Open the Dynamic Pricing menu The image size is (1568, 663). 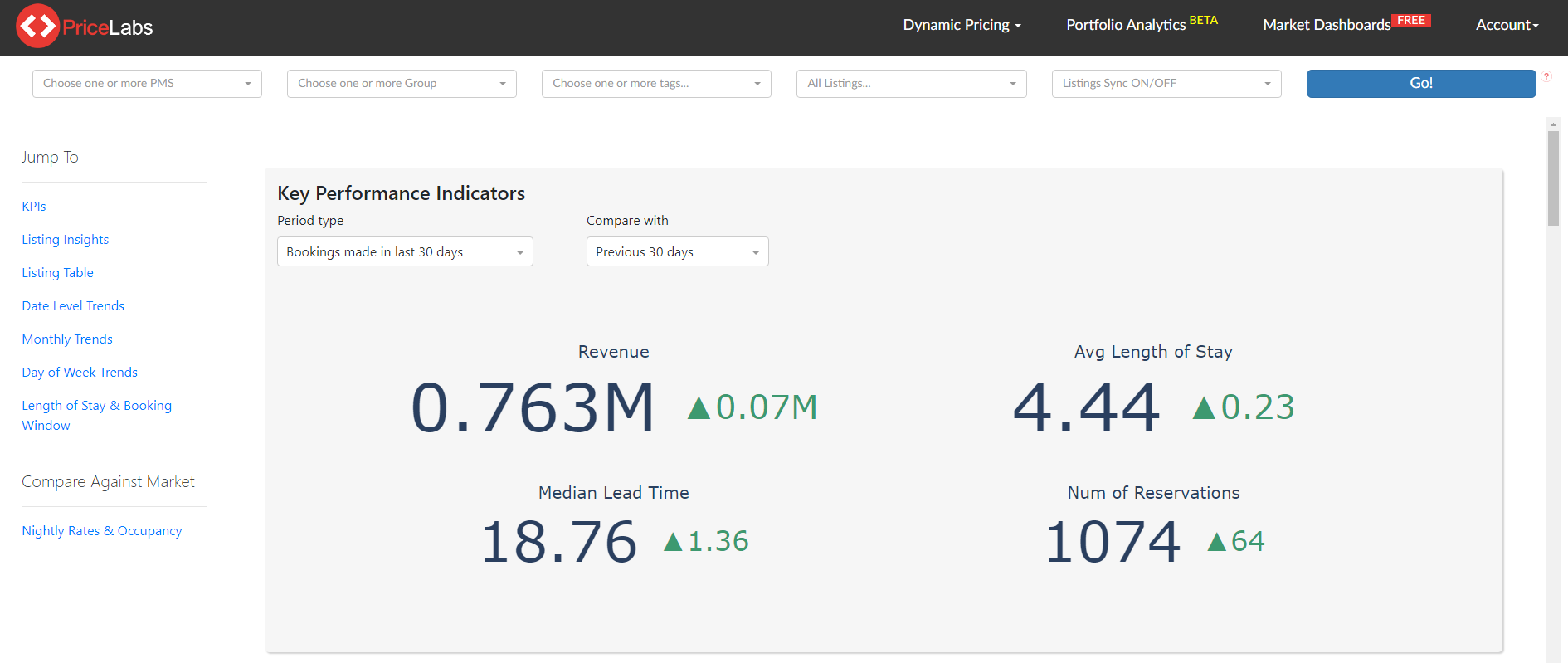[x=962, y=25]
